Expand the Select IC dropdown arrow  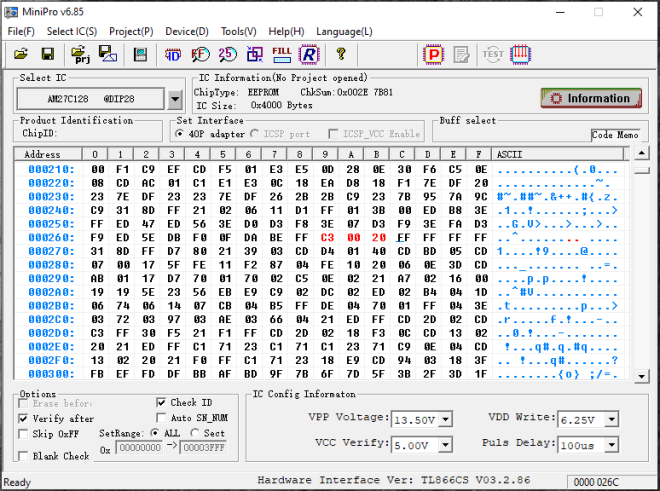coord(175,99)
